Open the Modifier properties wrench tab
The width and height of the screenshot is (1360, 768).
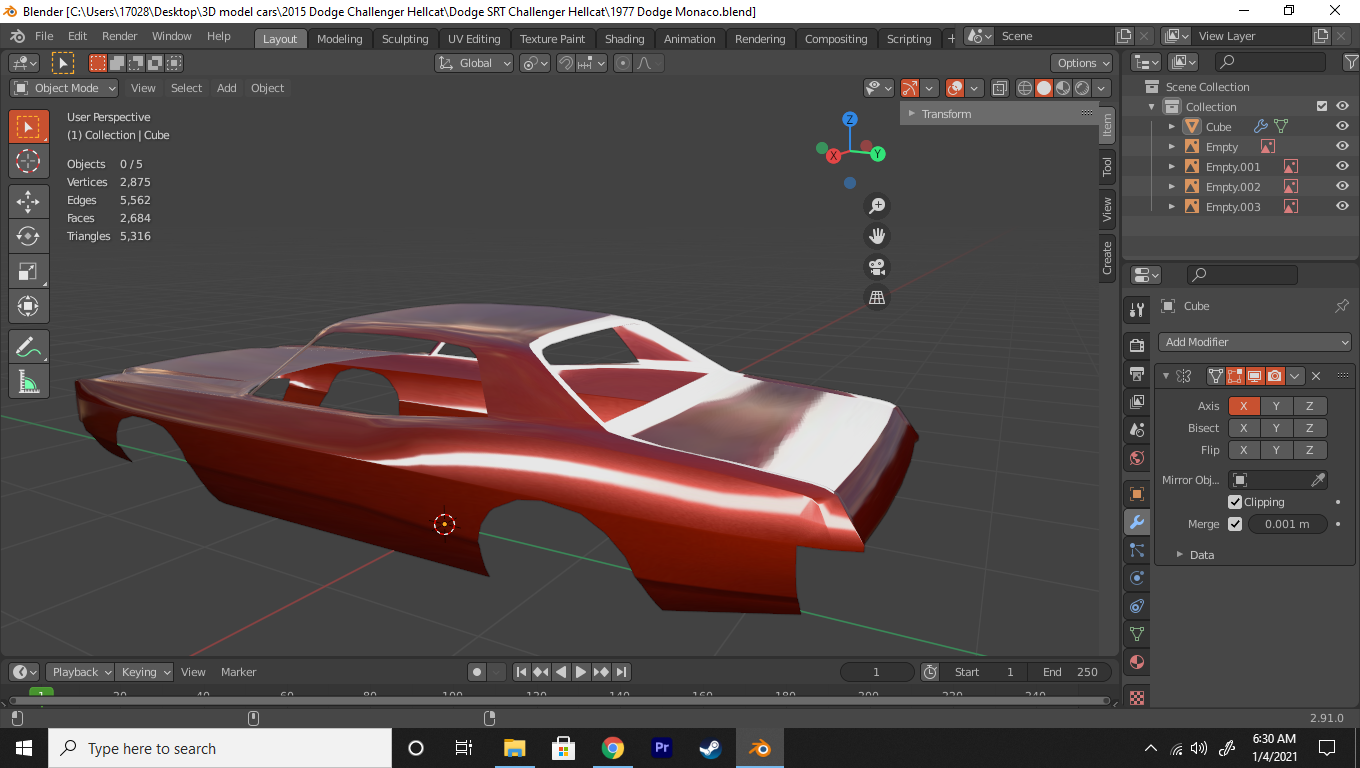coord(1137,522)
